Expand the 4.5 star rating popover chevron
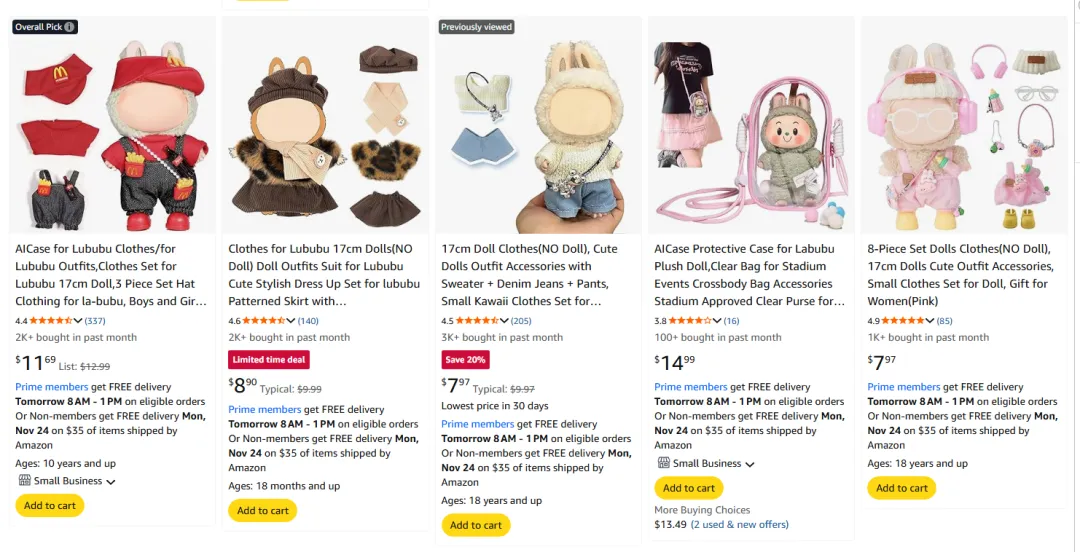Image resolution: width=1080 pixels, height=552 pixels. (x=504, y=321)
